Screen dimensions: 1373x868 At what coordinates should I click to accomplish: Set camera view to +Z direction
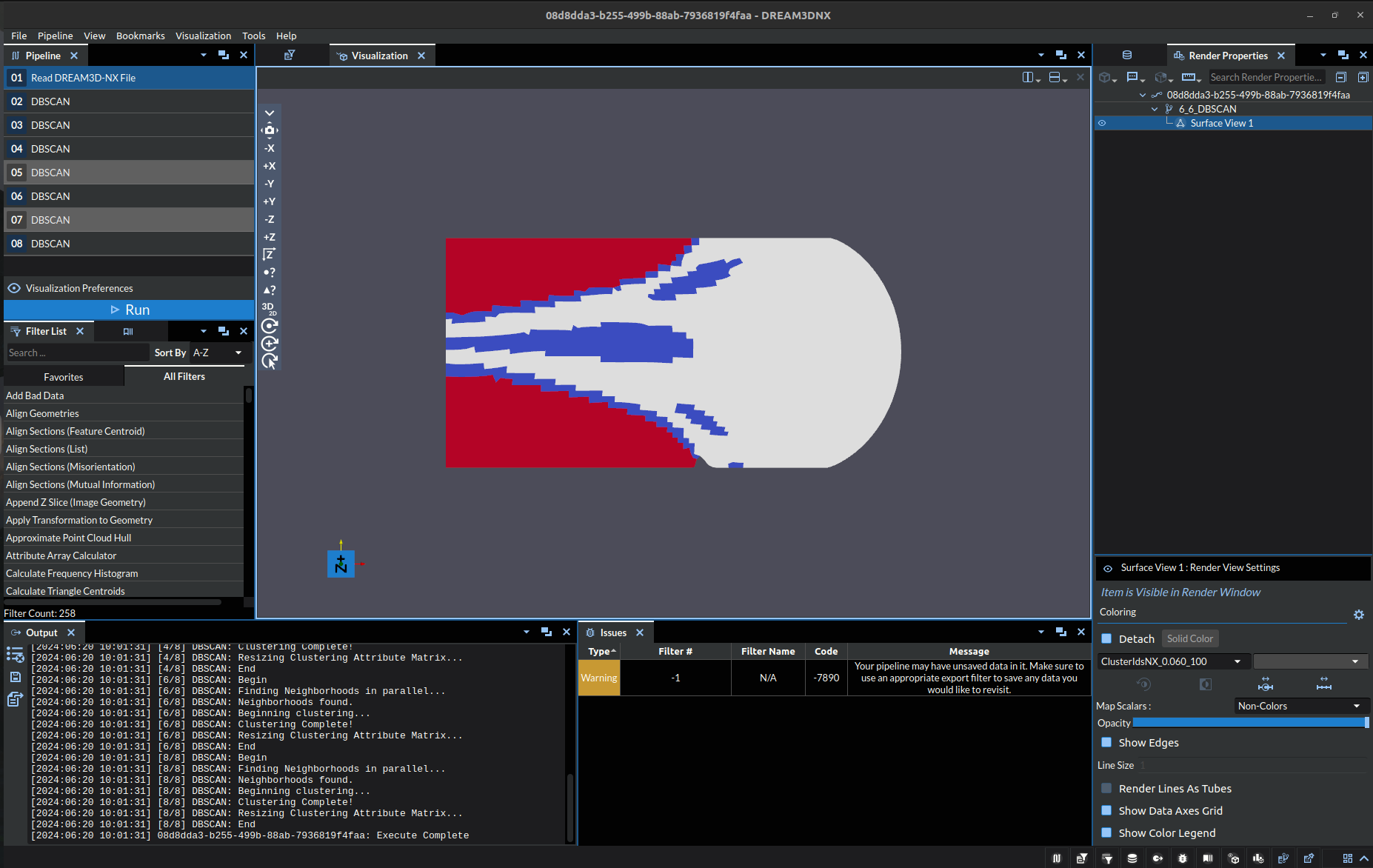[270, 237]
